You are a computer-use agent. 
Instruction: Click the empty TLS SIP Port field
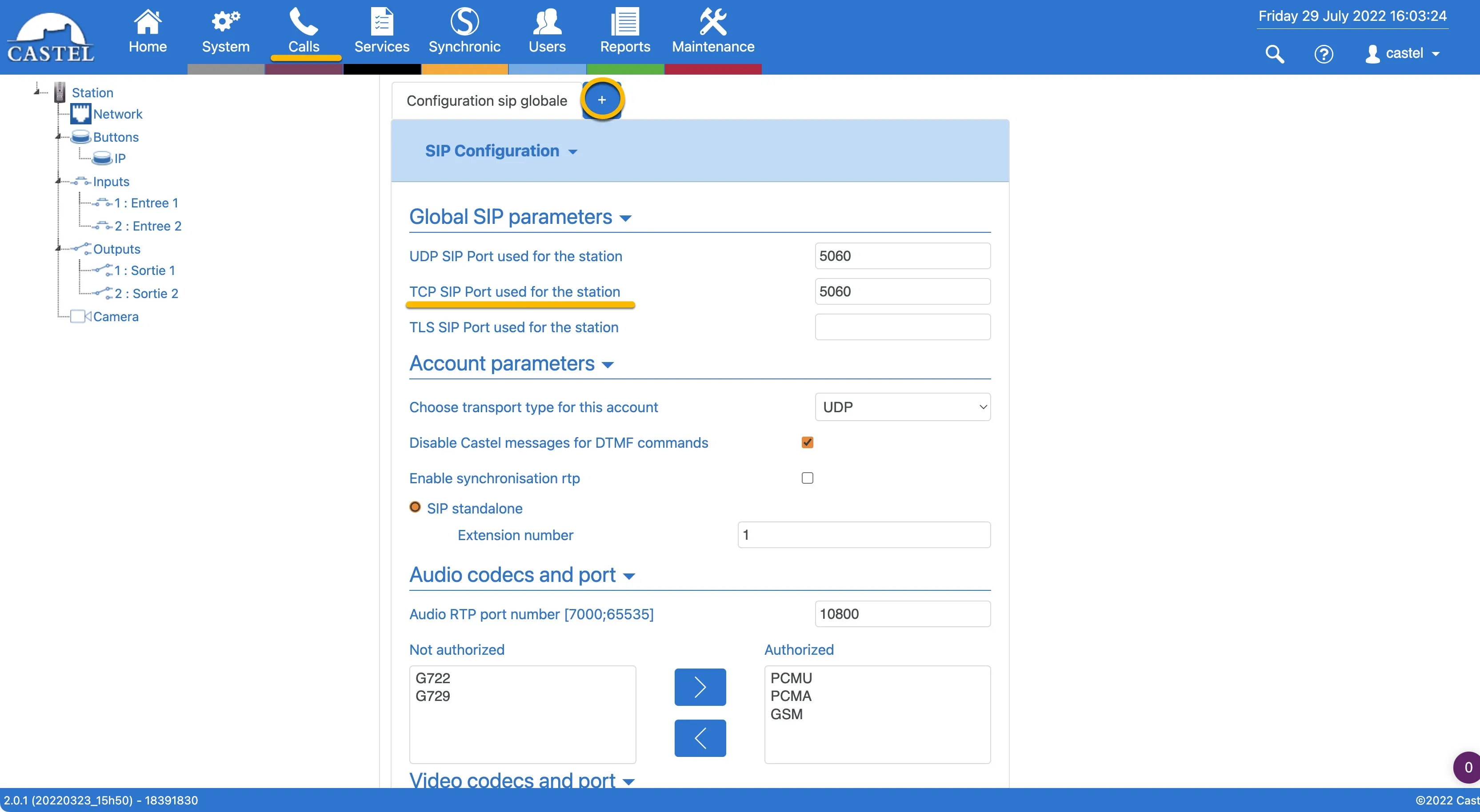click(902, 327)
